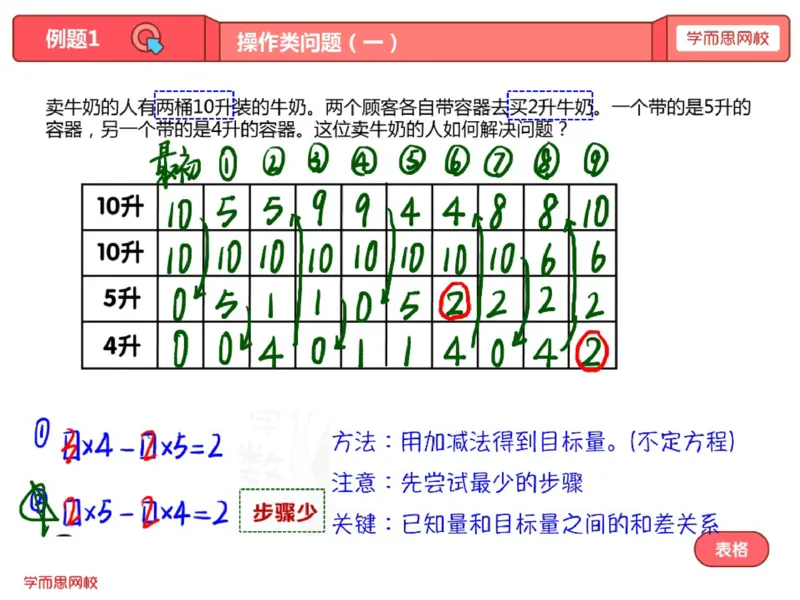Click the 步骤少 dashed label box
This screenshot has height=600, width=800.
tap(282, 511)
